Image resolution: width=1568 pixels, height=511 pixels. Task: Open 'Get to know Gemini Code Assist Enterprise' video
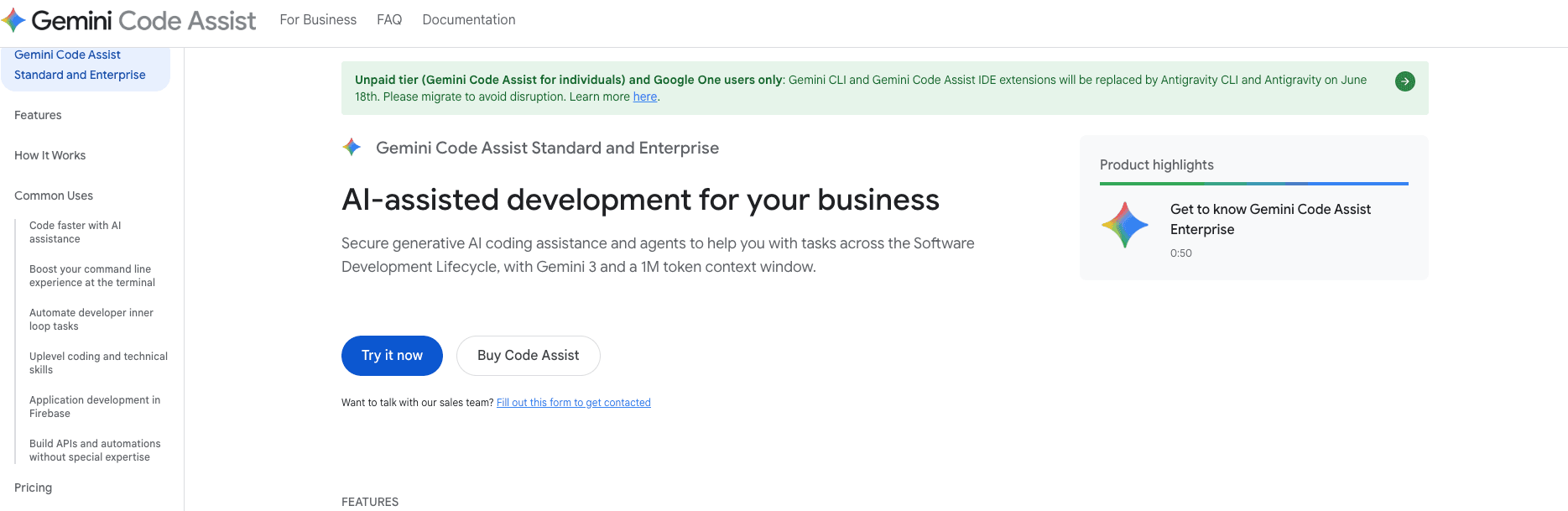point(1270,219)
